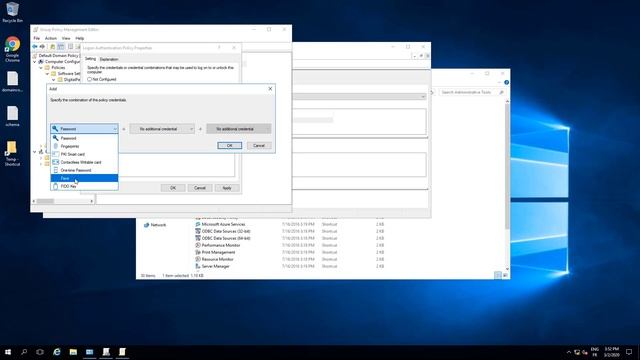Open taskbar Search

(24, 352)
